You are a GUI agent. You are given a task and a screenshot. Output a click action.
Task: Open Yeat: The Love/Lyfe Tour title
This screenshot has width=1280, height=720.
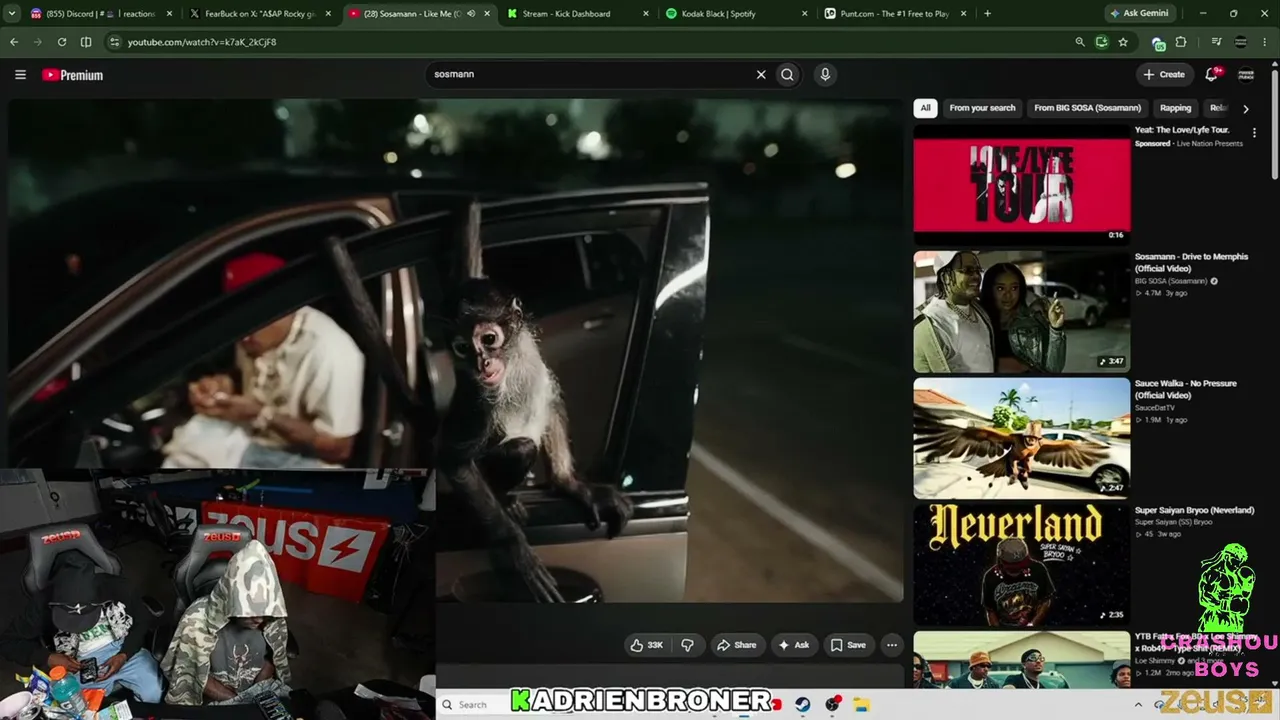pos(1182,130)
